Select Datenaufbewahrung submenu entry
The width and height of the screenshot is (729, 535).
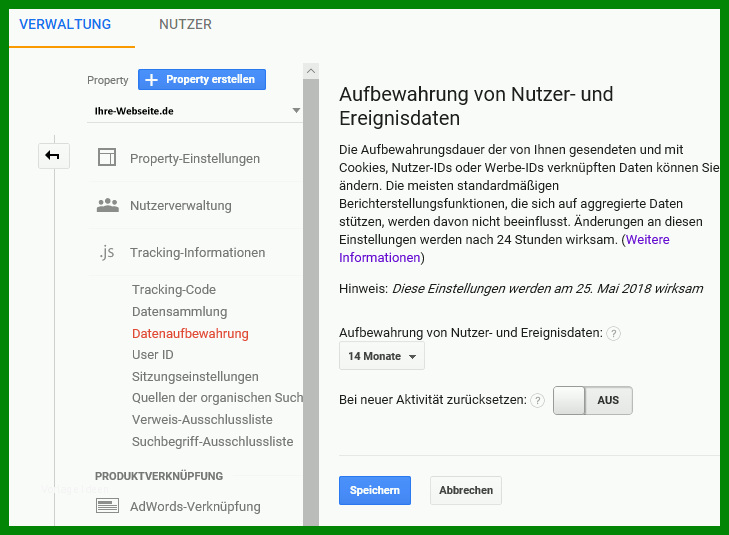point(190,333)
